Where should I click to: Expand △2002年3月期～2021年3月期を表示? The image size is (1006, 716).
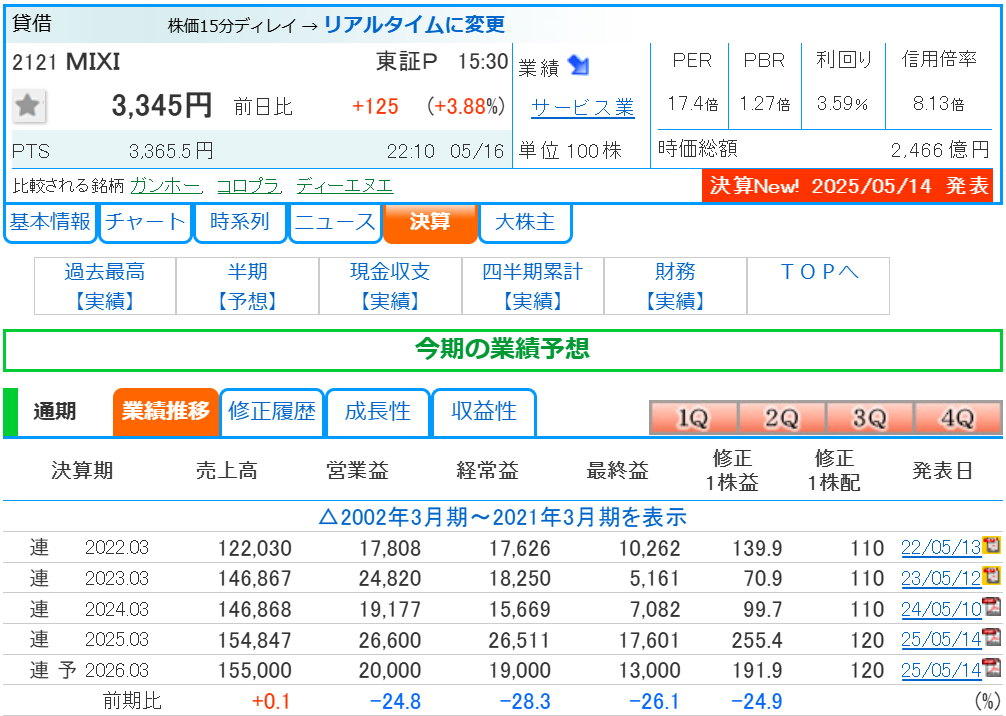(x=503, y=517)
